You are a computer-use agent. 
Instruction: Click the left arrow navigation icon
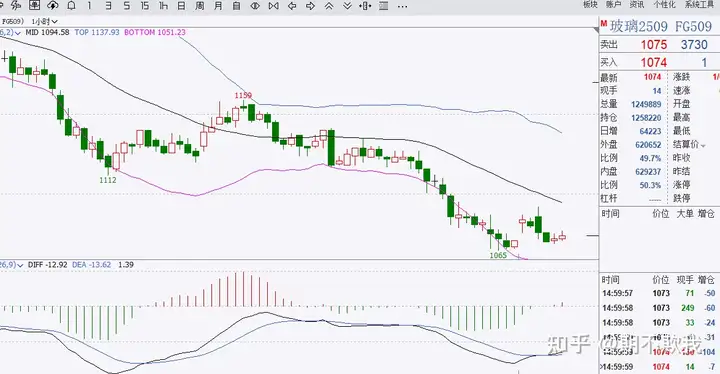point(292,6)
